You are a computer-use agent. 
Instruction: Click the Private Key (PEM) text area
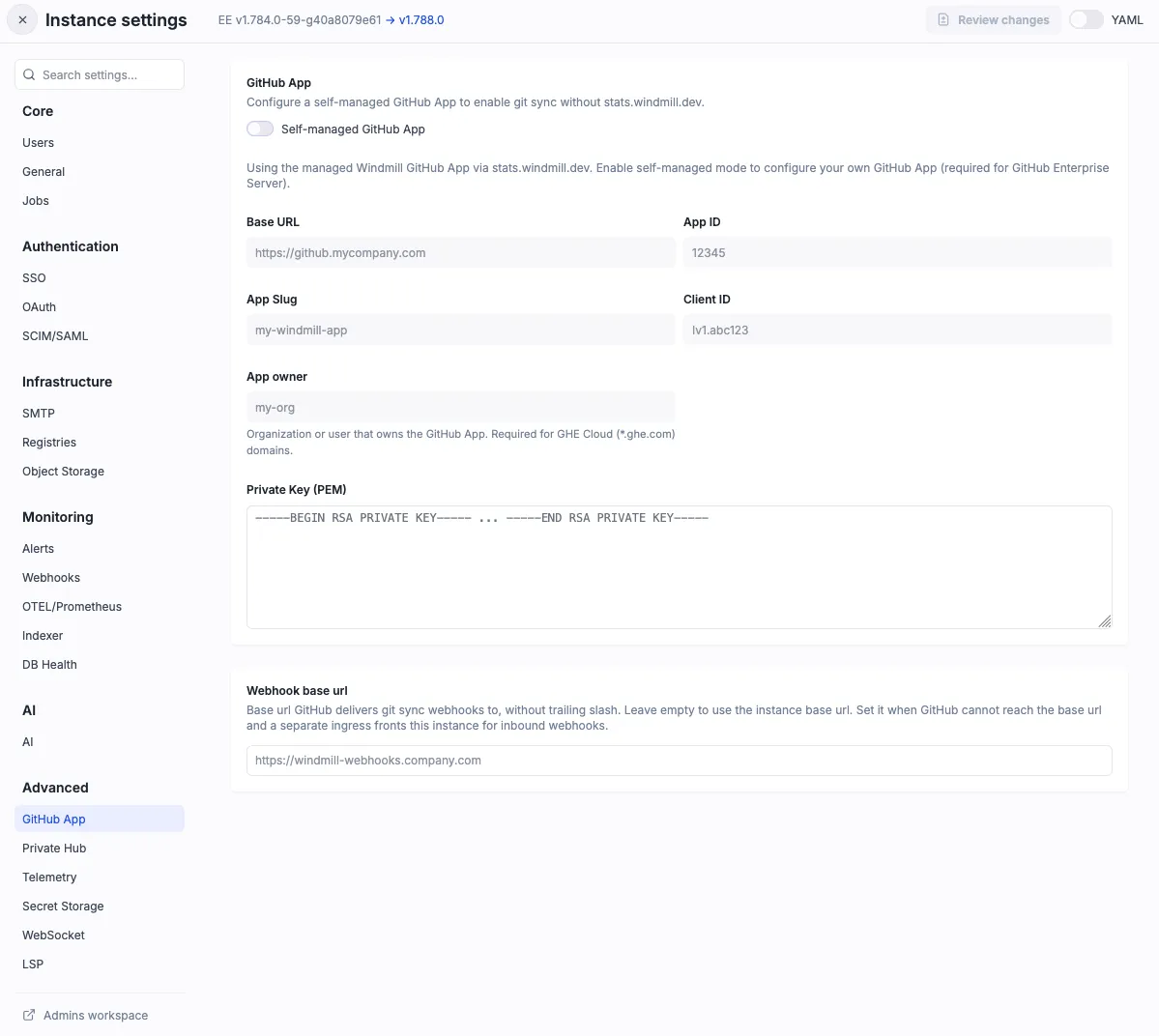click(x=680, y=567)
